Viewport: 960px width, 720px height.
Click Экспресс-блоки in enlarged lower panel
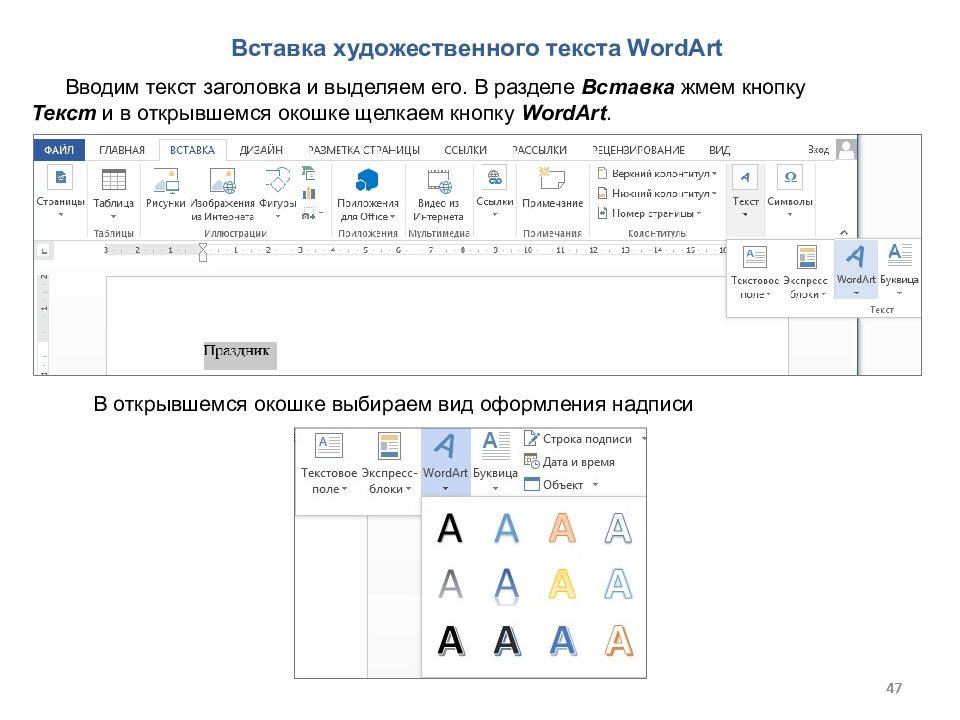coord(389,463)
